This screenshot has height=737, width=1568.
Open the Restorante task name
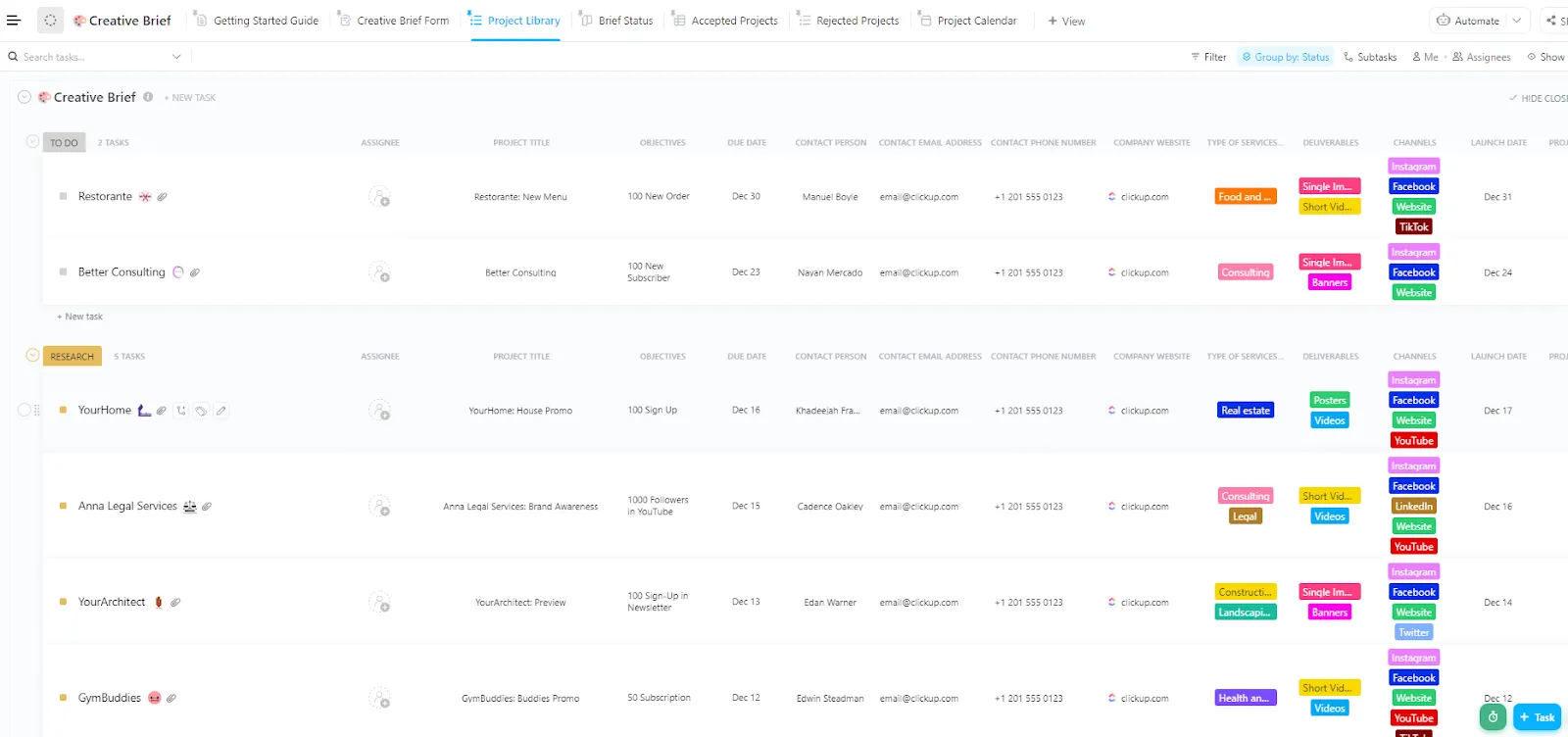point(105,196)
